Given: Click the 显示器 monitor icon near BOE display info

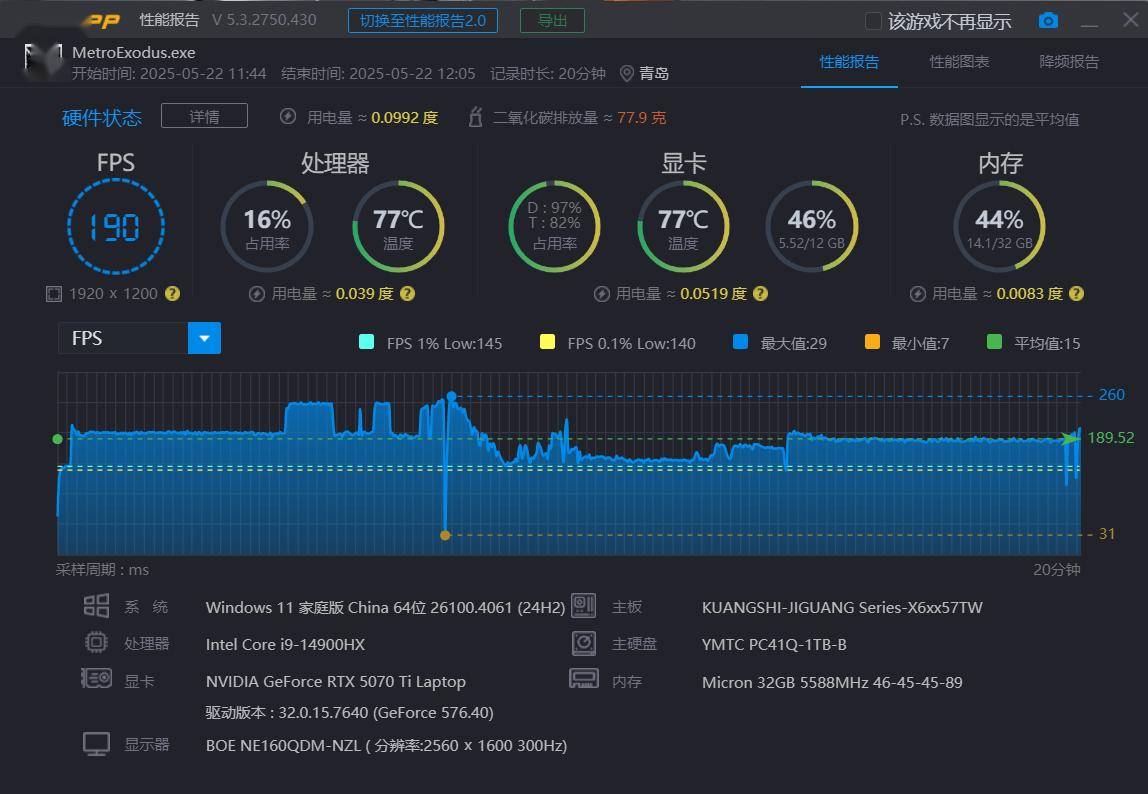Looking at the screenshot, I should click(96, 743).
